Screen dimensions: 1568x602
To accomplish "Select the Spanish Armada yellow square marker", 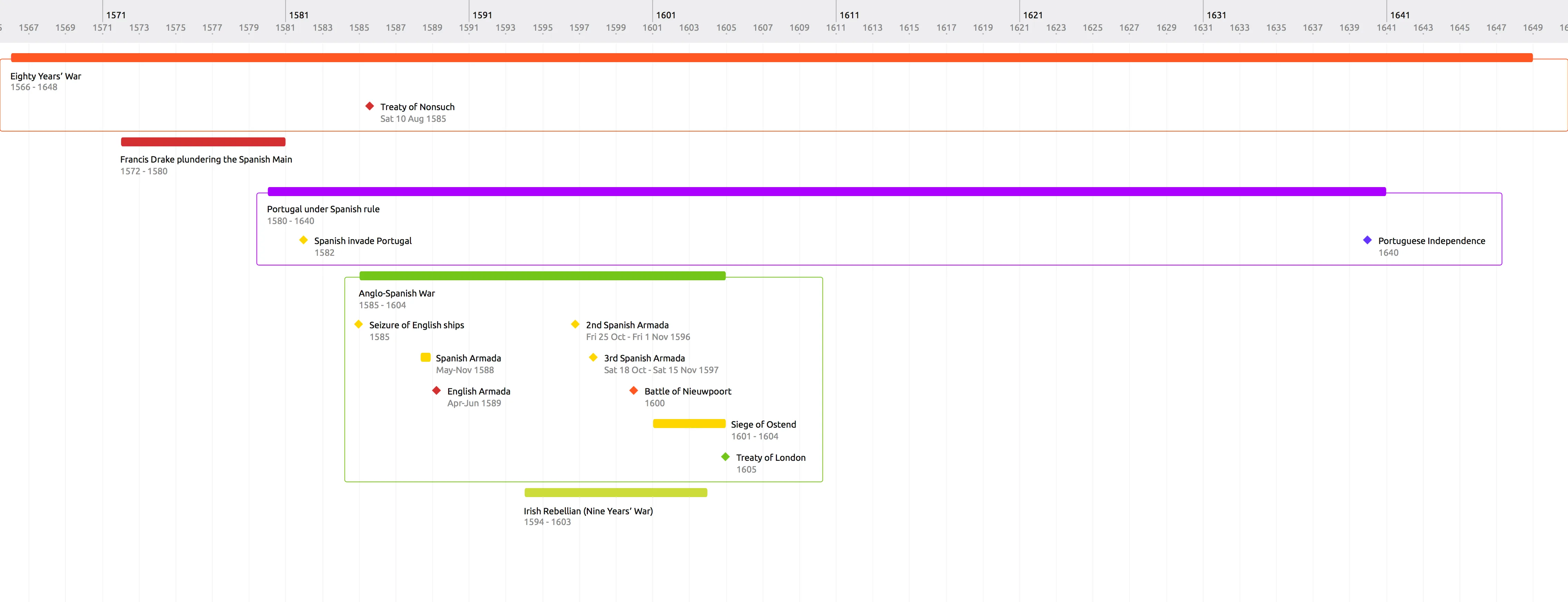I will (x=425, y=358).
